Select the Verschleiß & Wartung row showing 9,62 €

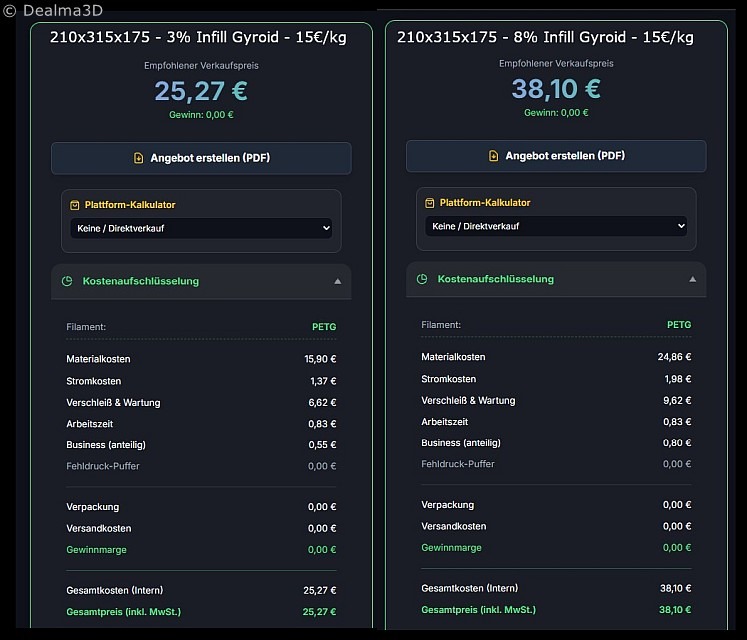pyautogui.click(x=555, y=400)
